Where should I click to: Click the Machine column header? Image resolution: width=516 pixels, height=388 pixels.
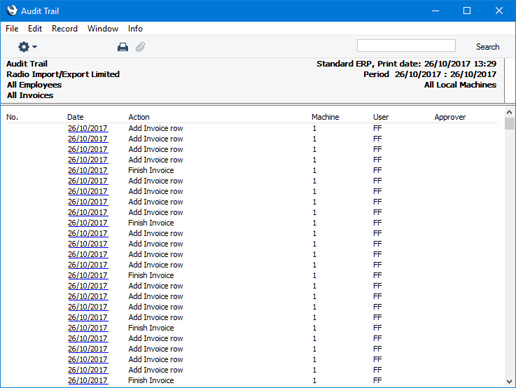pyautogui.click(x=325, y=117)
